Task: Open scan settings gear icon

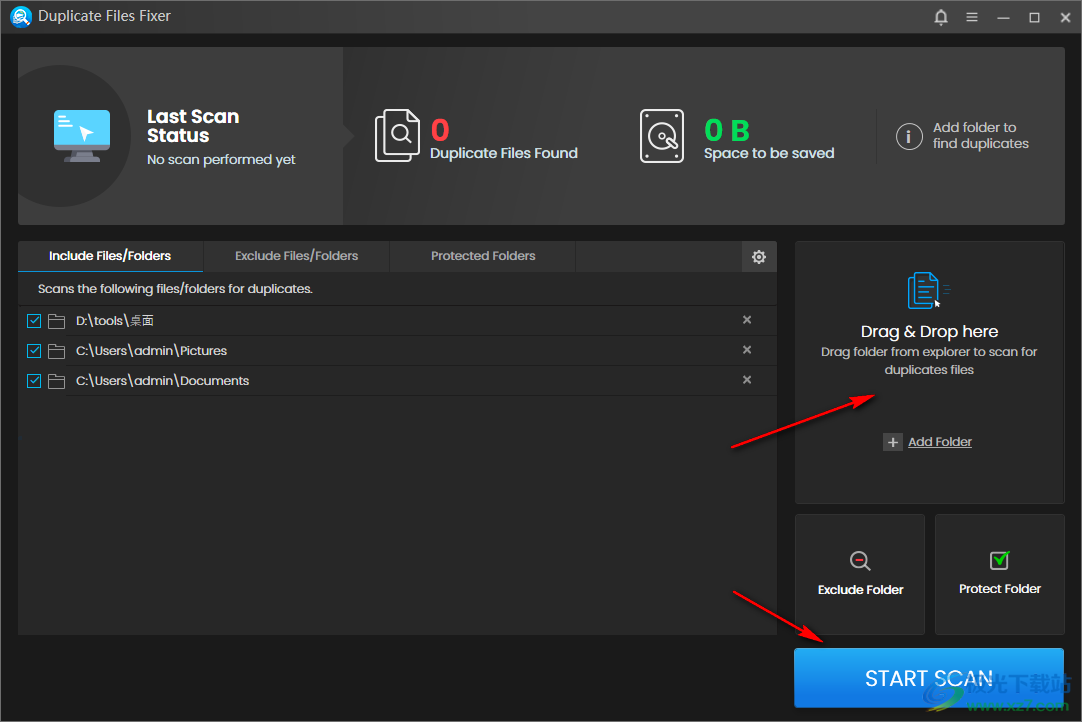Action: point(759,257)
